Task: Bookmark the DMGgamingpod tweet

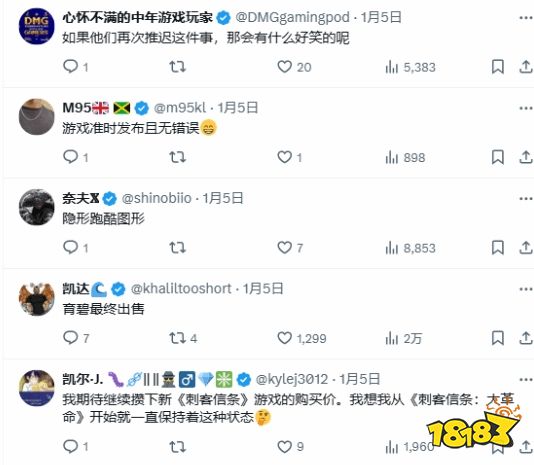Action: point(498,66)
